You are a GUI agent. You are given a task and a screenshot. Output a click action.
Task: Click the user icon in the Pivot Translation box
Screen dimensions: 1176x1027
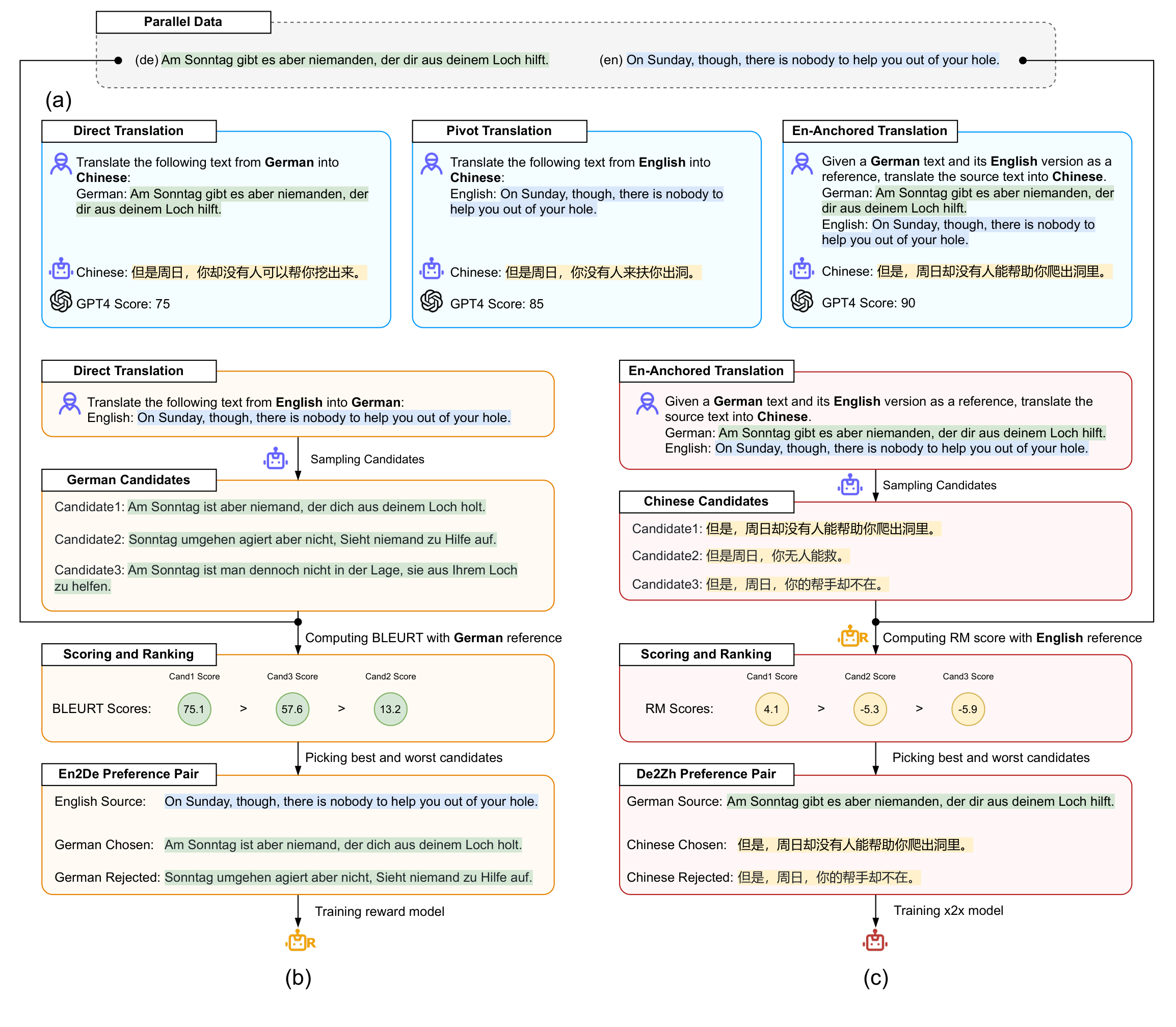pyautogui.click(x=432, y=164)
